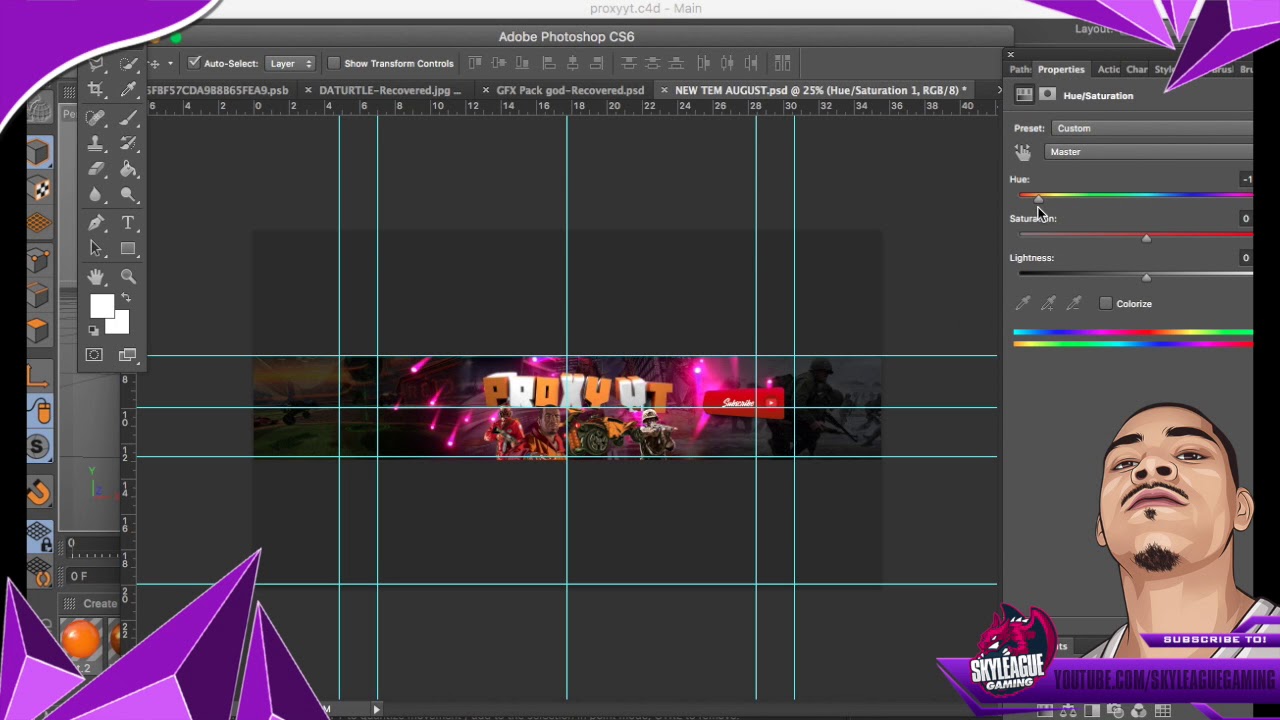Select the Horizontal Type tool
Viewport: 1280px width, 720px height.
tap(128, 223)
